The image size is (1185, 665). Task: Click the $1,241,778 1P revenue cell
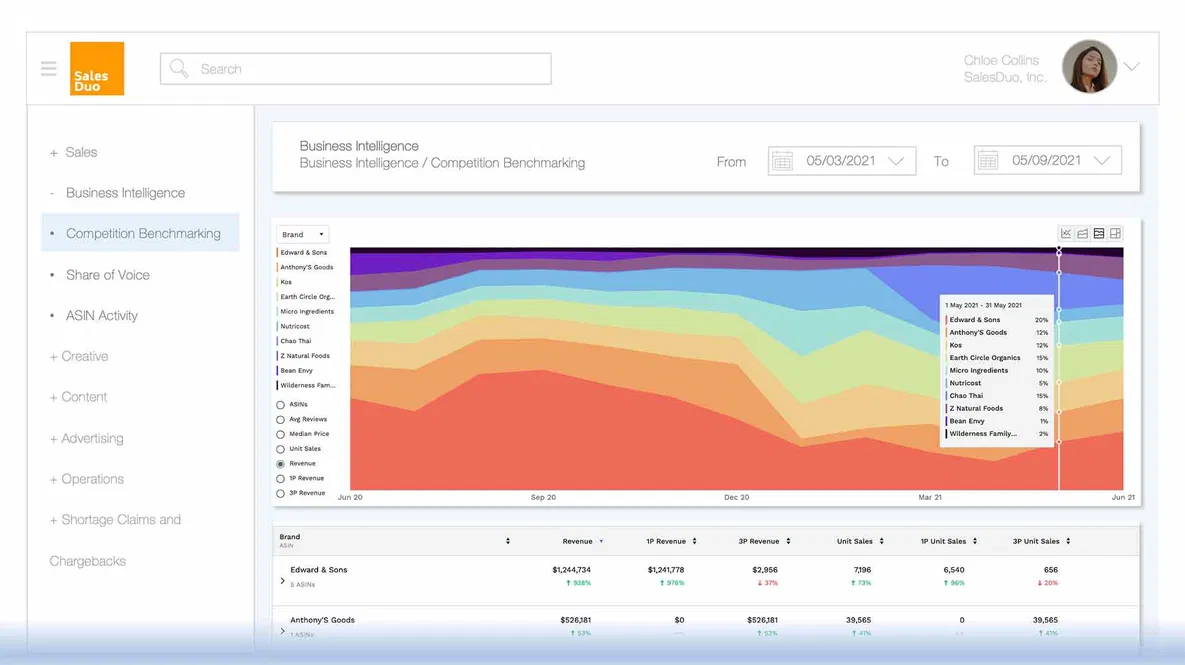pos(666,570)
